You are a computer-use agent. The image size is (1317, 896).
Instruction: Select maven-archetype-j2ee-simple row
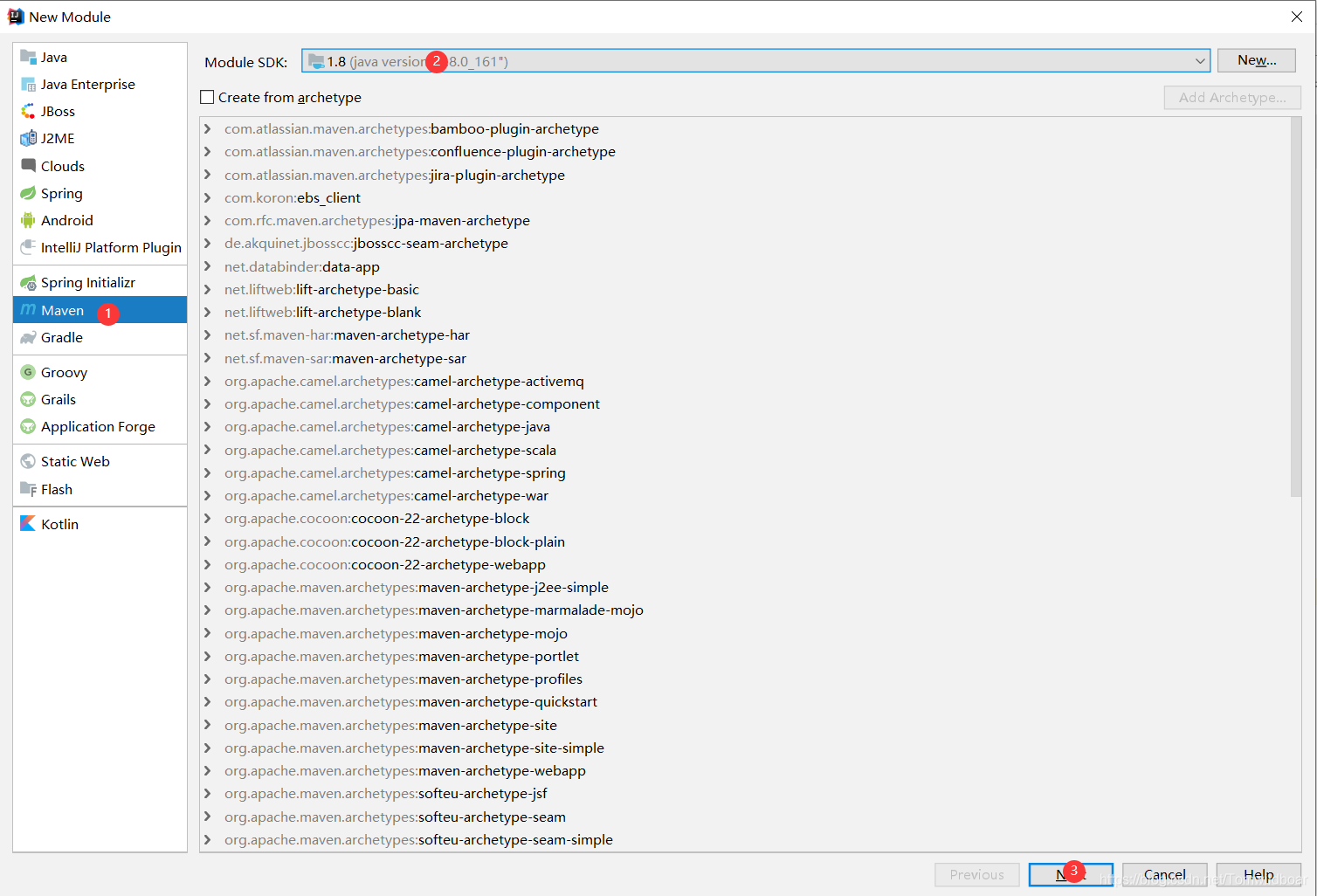744,587
